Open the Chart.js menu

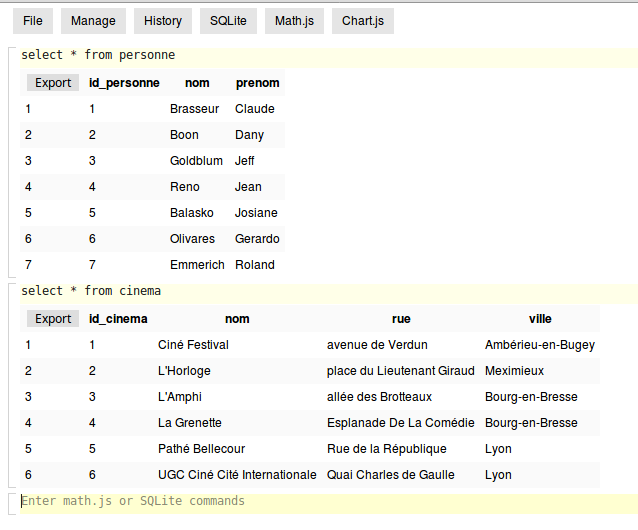click(362, 20)
